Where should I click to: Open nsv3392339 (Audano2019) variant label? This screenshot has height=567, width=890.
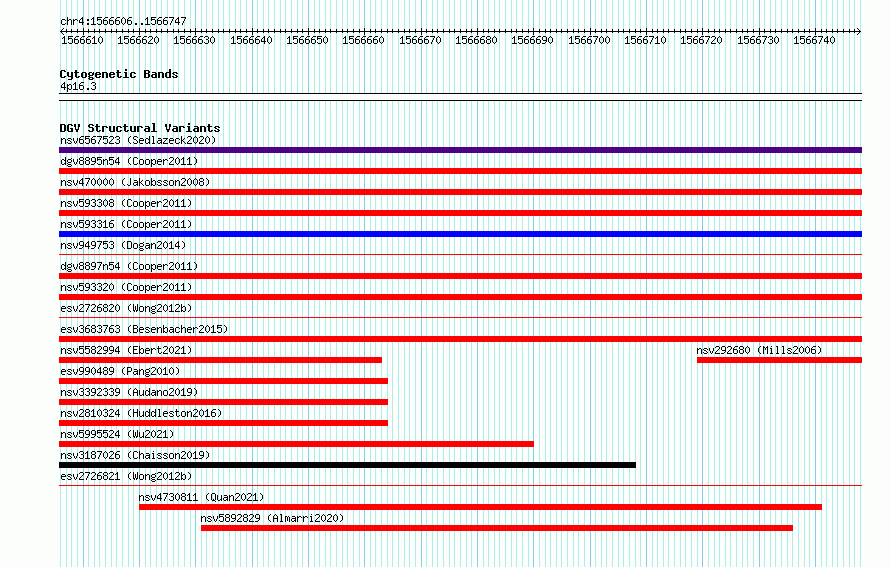tap(129, 392)
